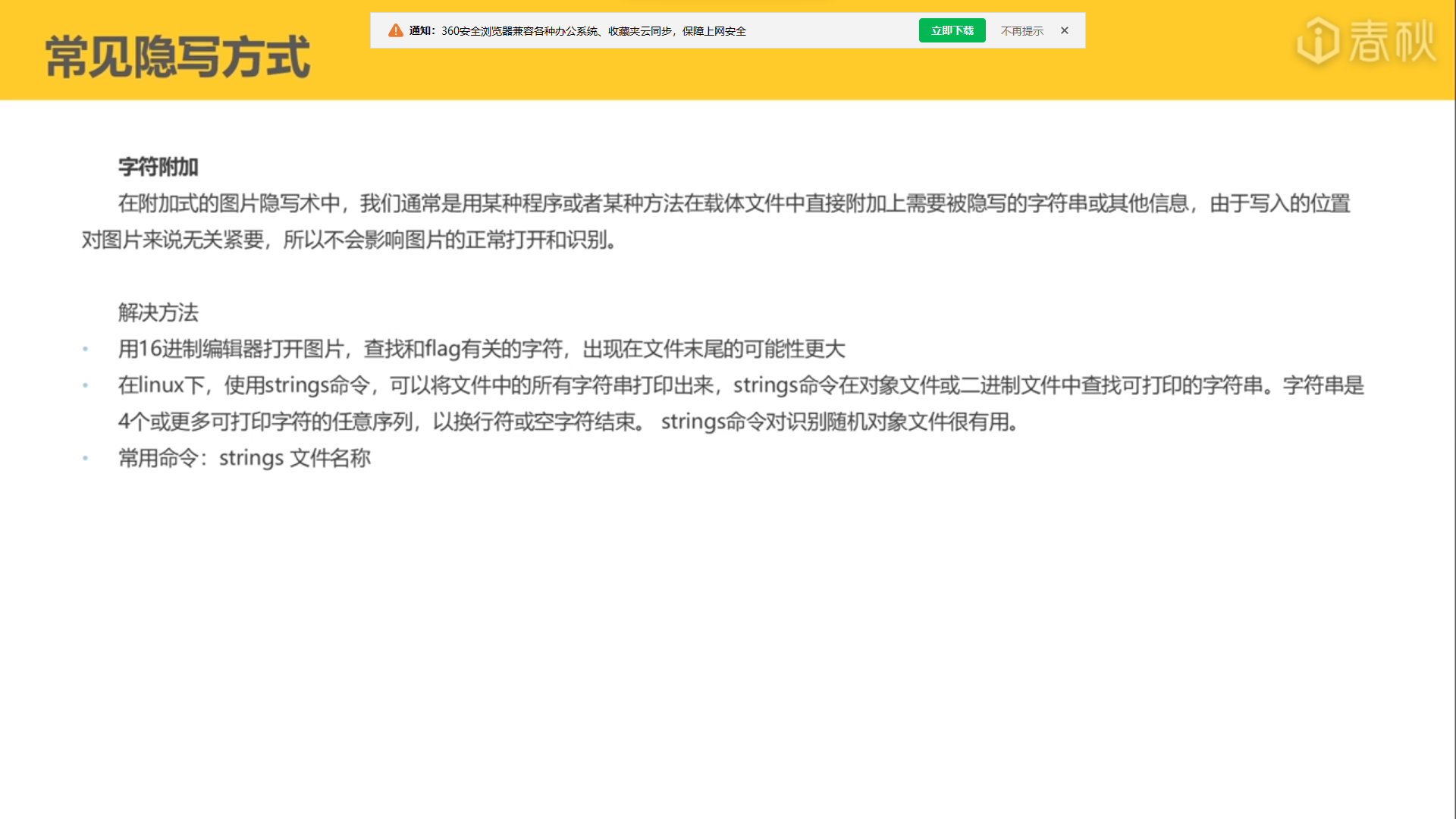Click the green 立即下载 button
This screenshot has width=1456, height=819.
952,31
